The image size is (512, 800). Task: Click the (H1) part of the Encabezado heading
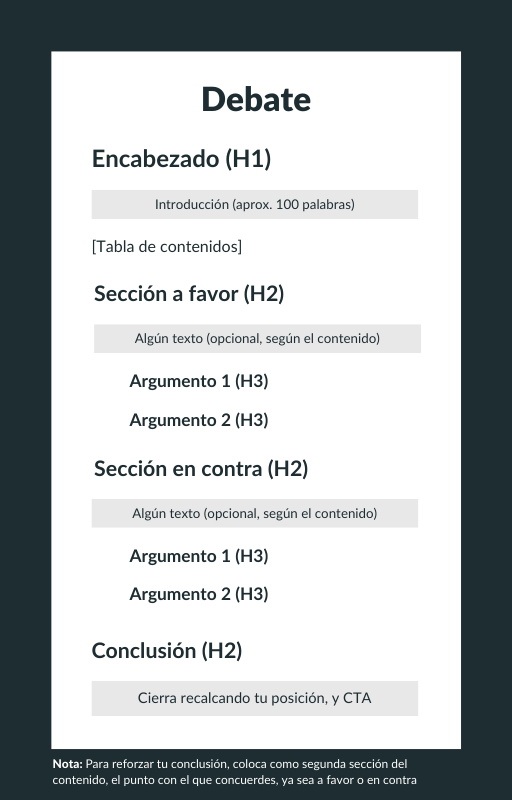coord(248,159)
